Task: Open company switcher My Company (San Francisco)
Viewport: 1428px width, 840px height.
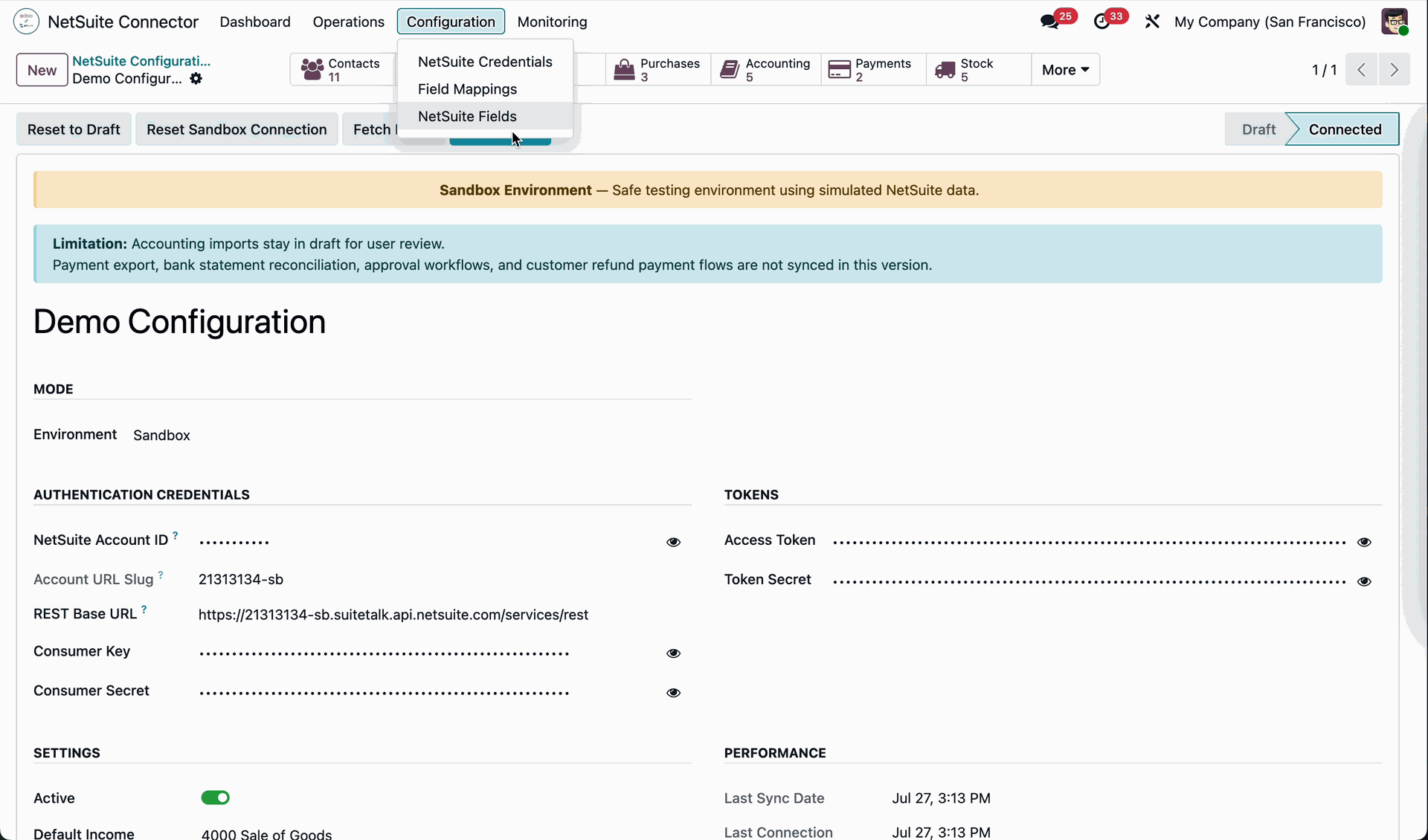Action: [1270, 22]
